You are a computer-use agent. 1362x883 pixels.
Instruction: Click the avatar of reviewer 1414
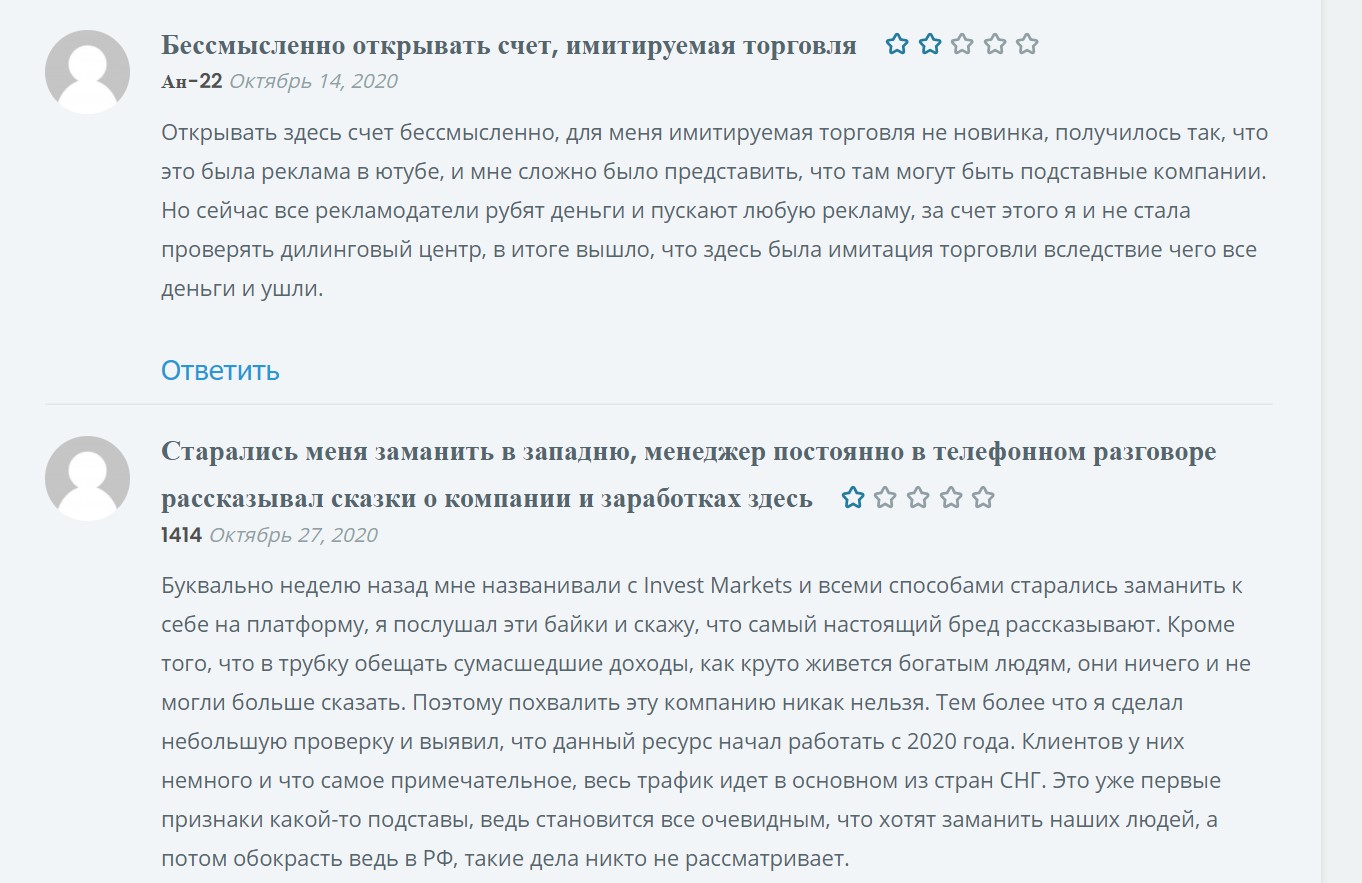click(x=88, y=478)
